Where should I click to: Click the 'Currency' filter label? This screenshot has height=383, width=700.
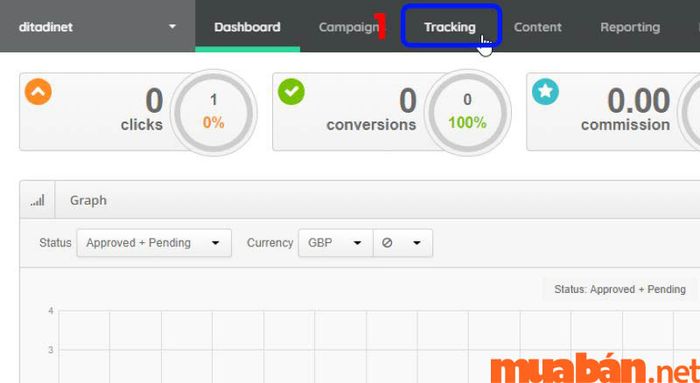pos(270,243)
